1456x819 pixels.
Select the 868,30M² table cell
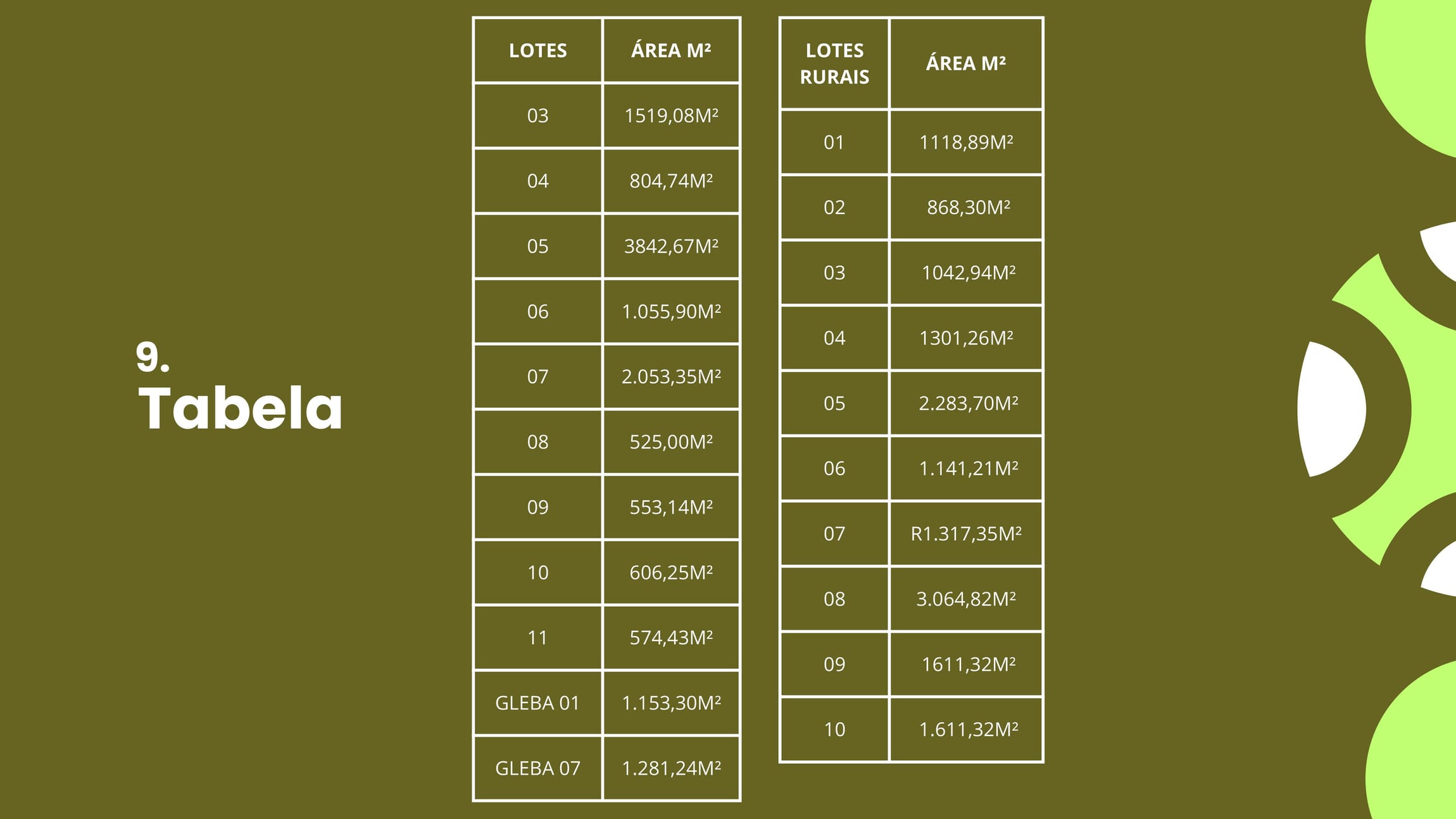point(966,208)
